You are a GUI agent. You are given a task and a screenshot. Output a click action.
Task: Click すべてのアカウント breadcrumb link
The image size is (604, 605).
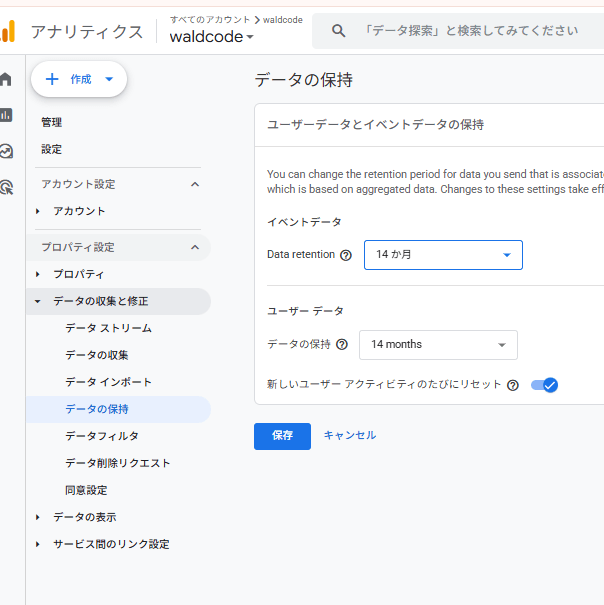pos(210,20)
